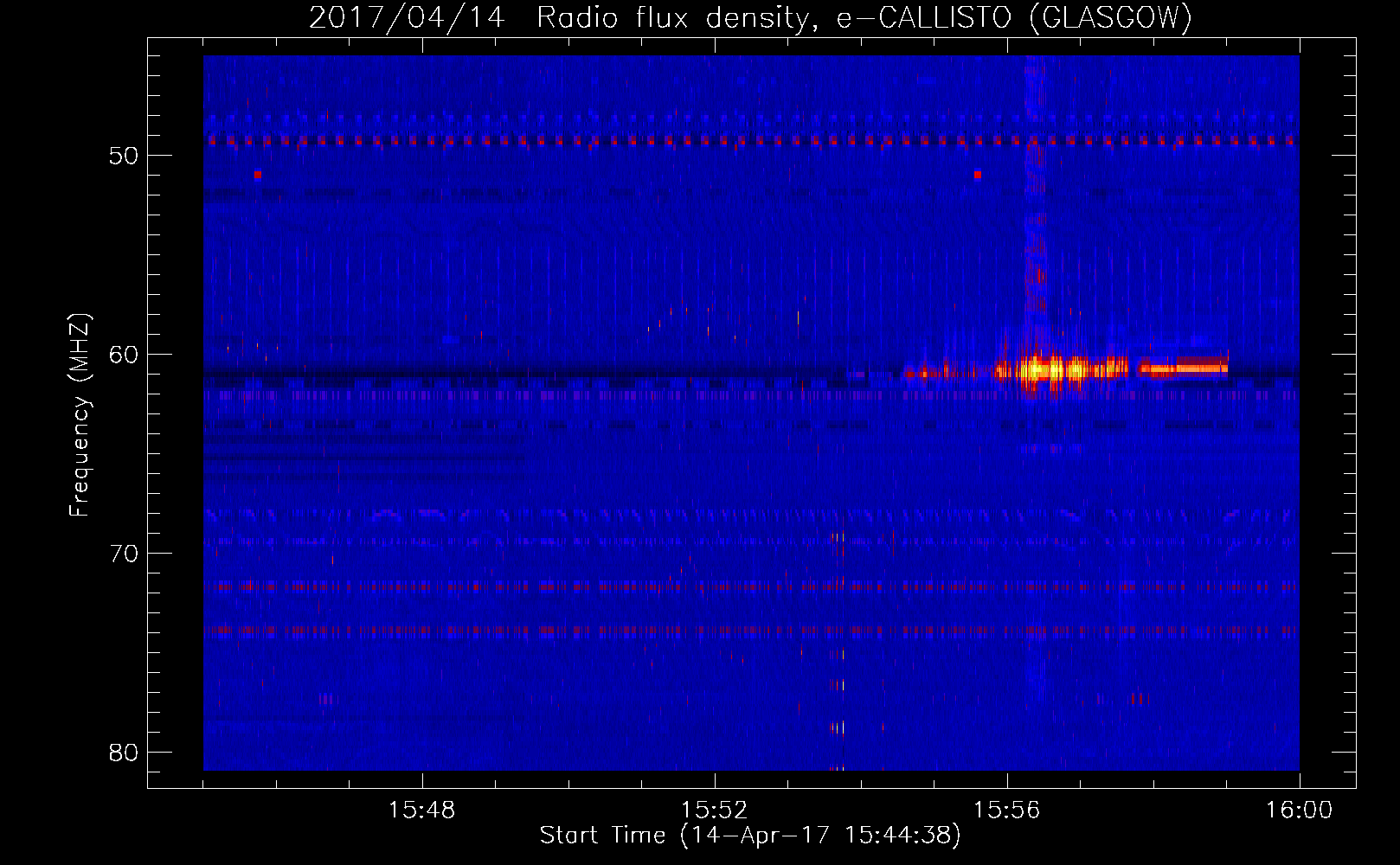The height and width of the screenshot is (865, 1400).
Task: Click the 'Start Time (14-Apr-17 15:44:38)' label
Action: tap(750, 836)
